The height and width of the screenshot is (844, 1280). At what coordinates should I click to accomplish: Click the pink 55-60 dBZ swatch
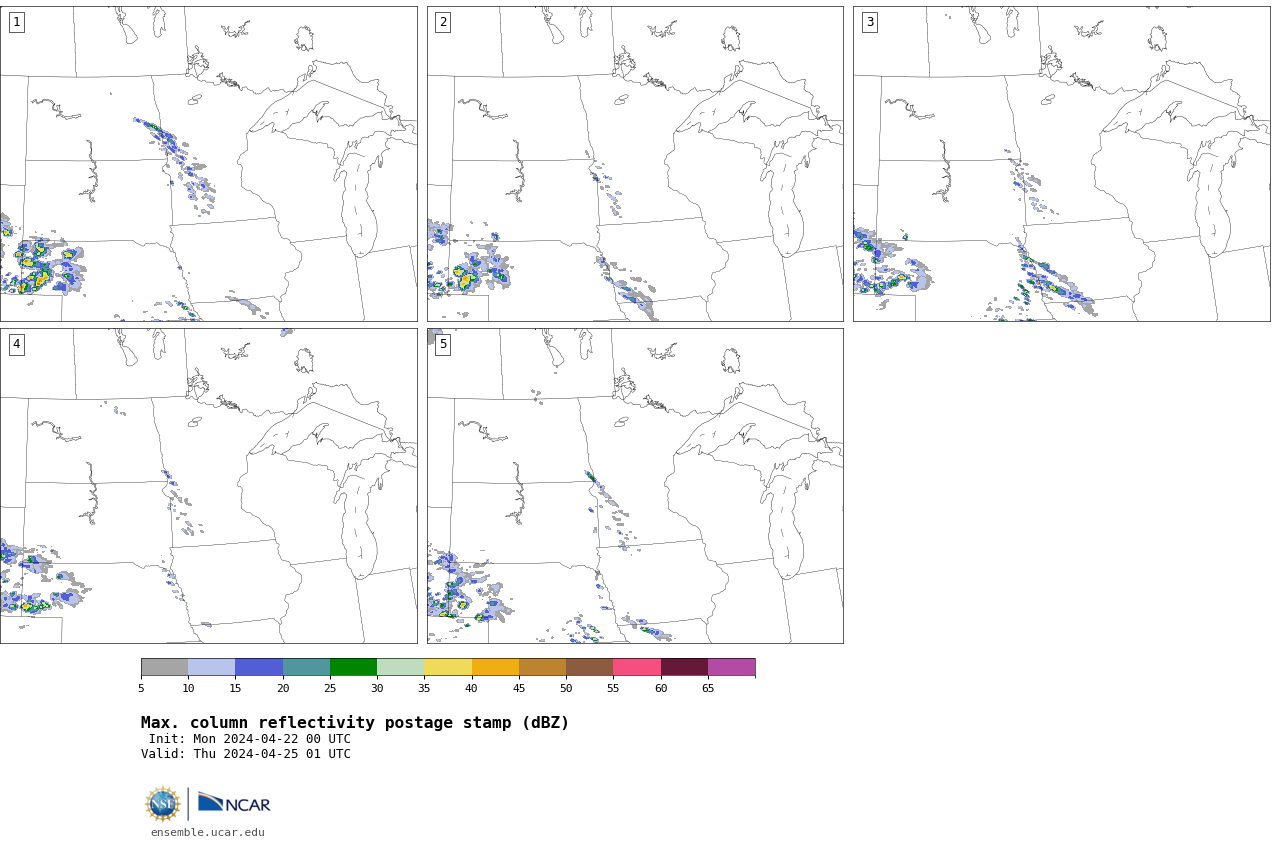point(637,667)
